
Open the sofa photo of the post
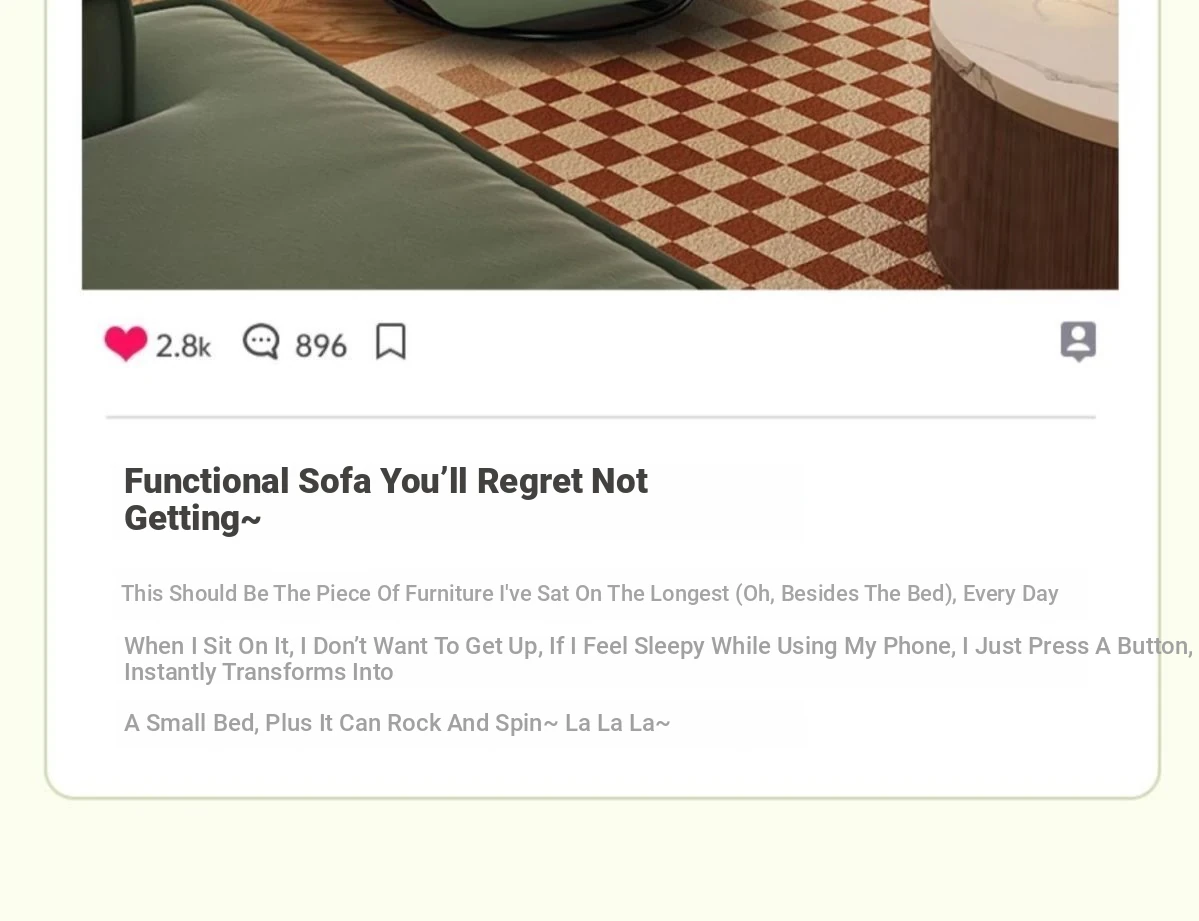[x=600, y=145]
